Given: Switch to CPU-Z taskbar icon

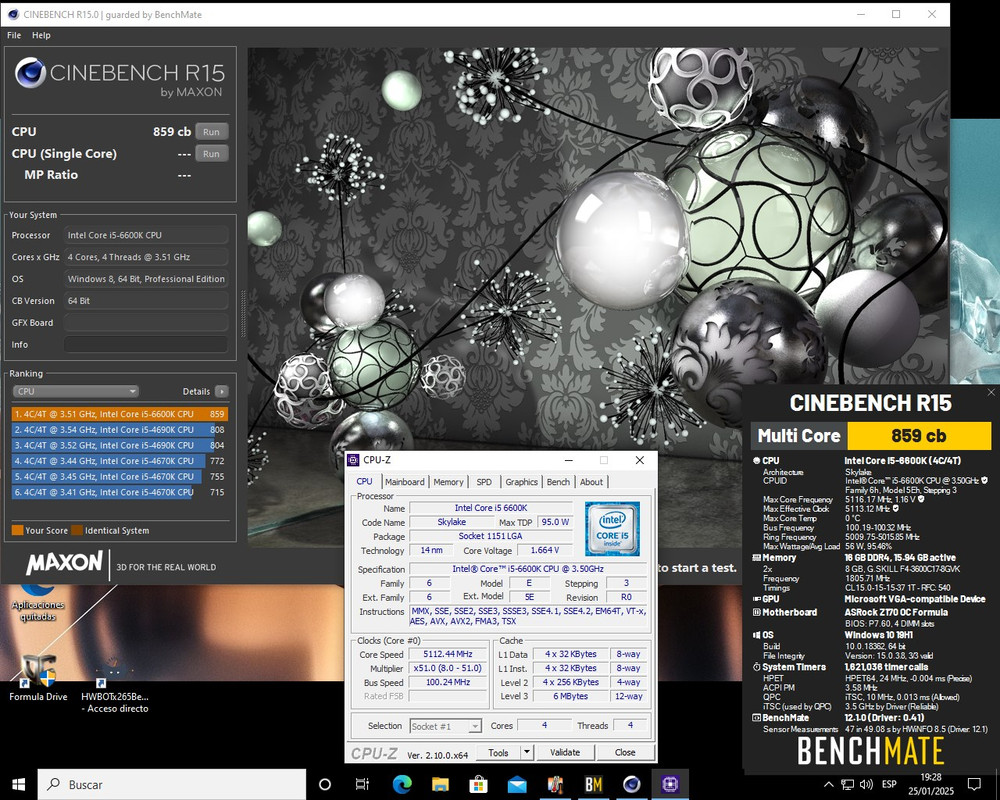Looking at the screenshot, I should tap(670, 785).
